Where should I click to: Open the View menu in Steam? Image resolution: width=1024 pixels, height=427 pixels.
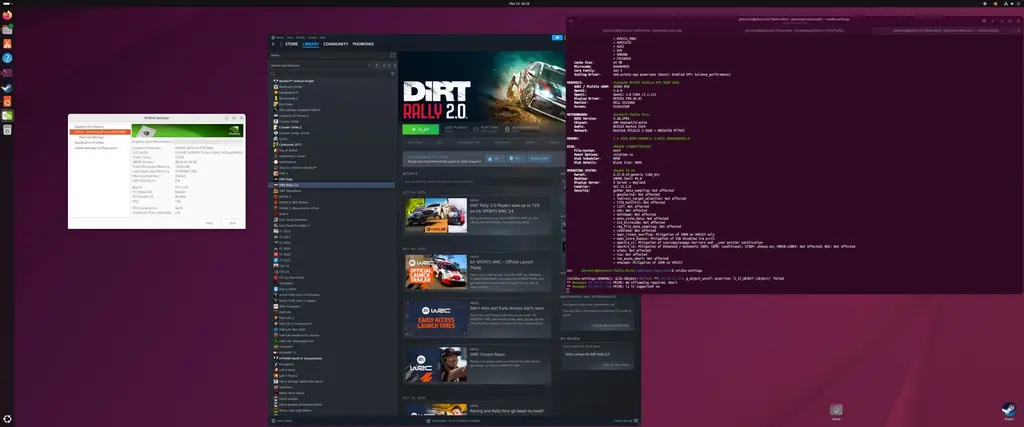pyautogui.click(x=290, y=38)
